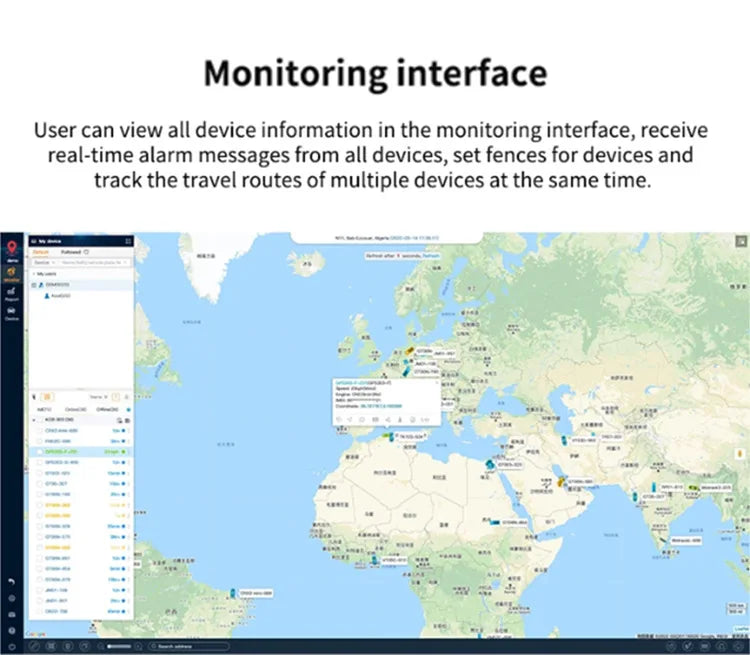Click the pin icon above device list

34,397
